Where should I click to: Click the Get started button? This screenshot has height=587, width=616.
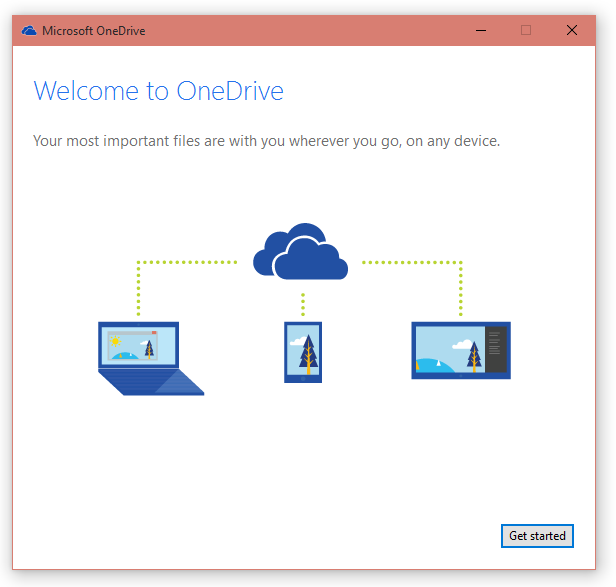(x=537, y=536)
